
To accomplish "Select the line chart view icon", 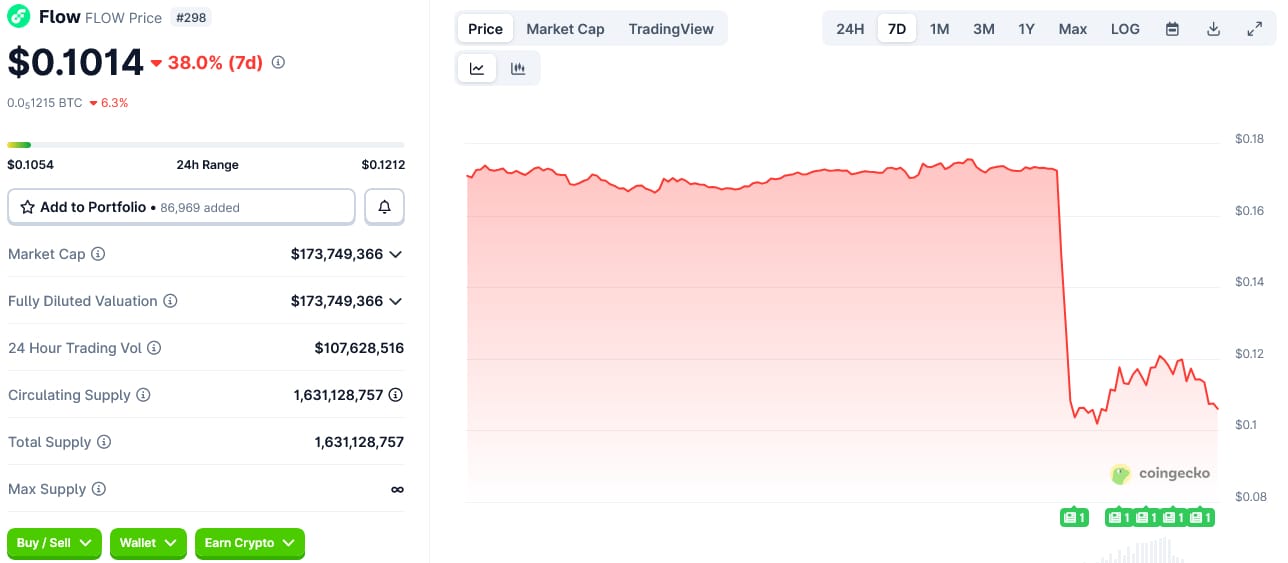I will click(x=477, y=68).
